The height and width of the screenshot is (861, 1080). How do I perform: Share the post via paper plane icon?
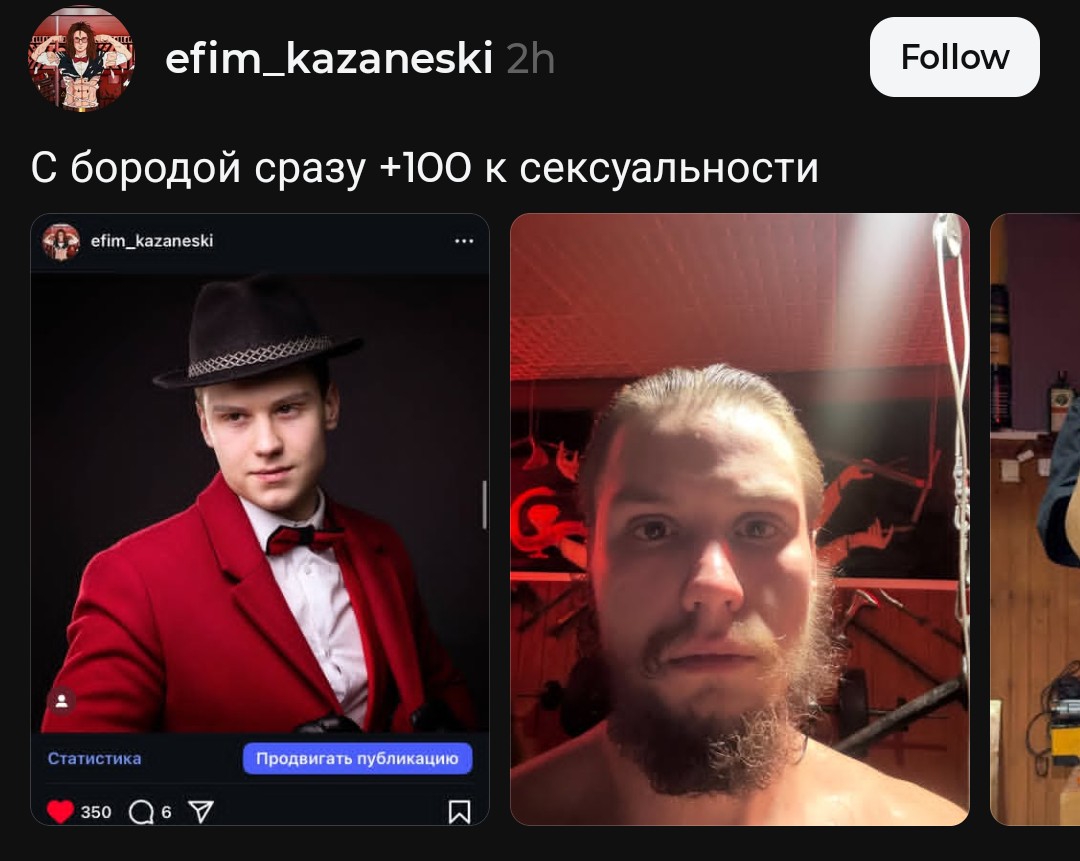coord(200,811)
